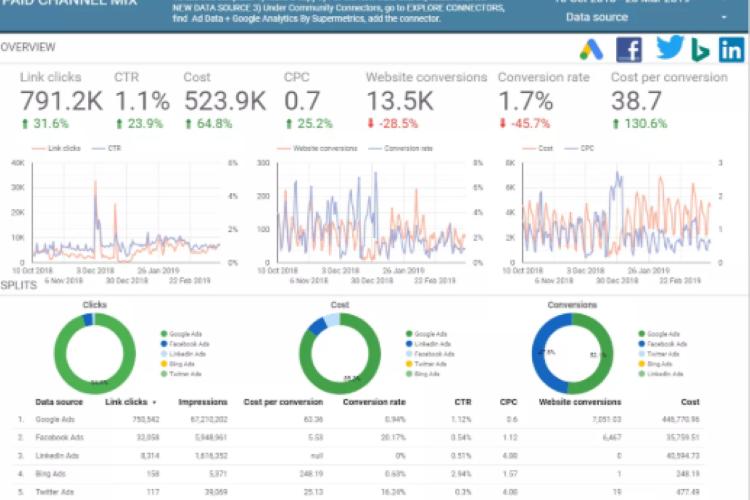Click Facebook Ads legend entry in Clicks chart
750x500 pixels.
point(185,344)
